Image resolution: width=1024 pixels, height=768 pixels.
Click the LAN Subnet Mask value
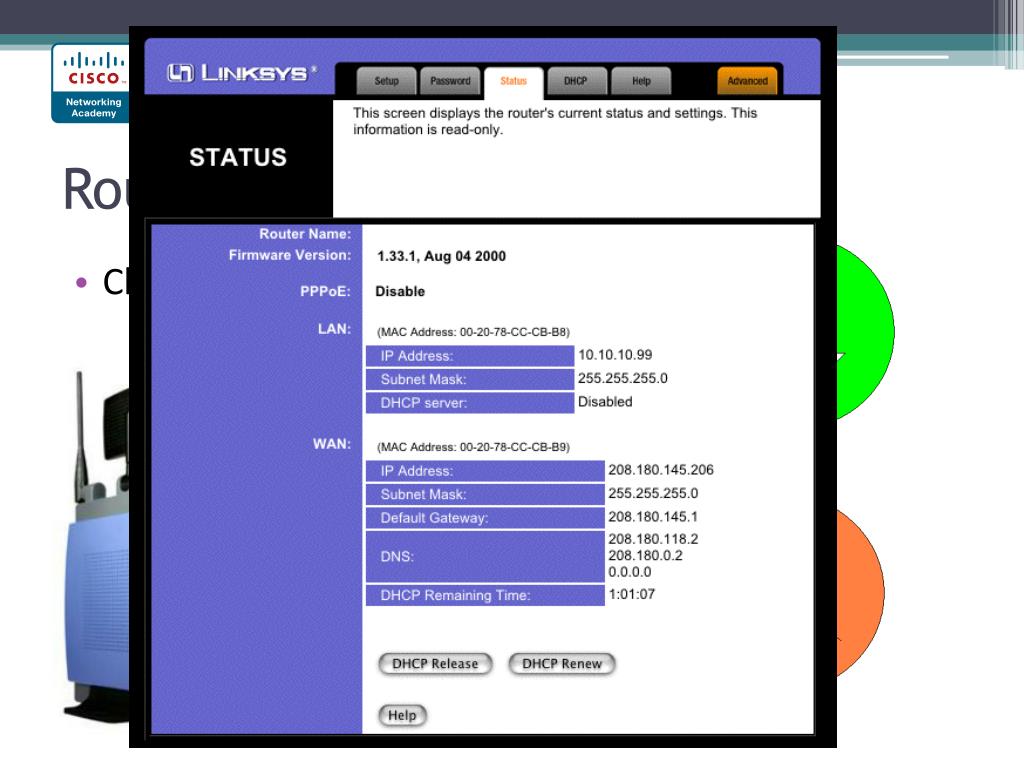coord(622,378)
